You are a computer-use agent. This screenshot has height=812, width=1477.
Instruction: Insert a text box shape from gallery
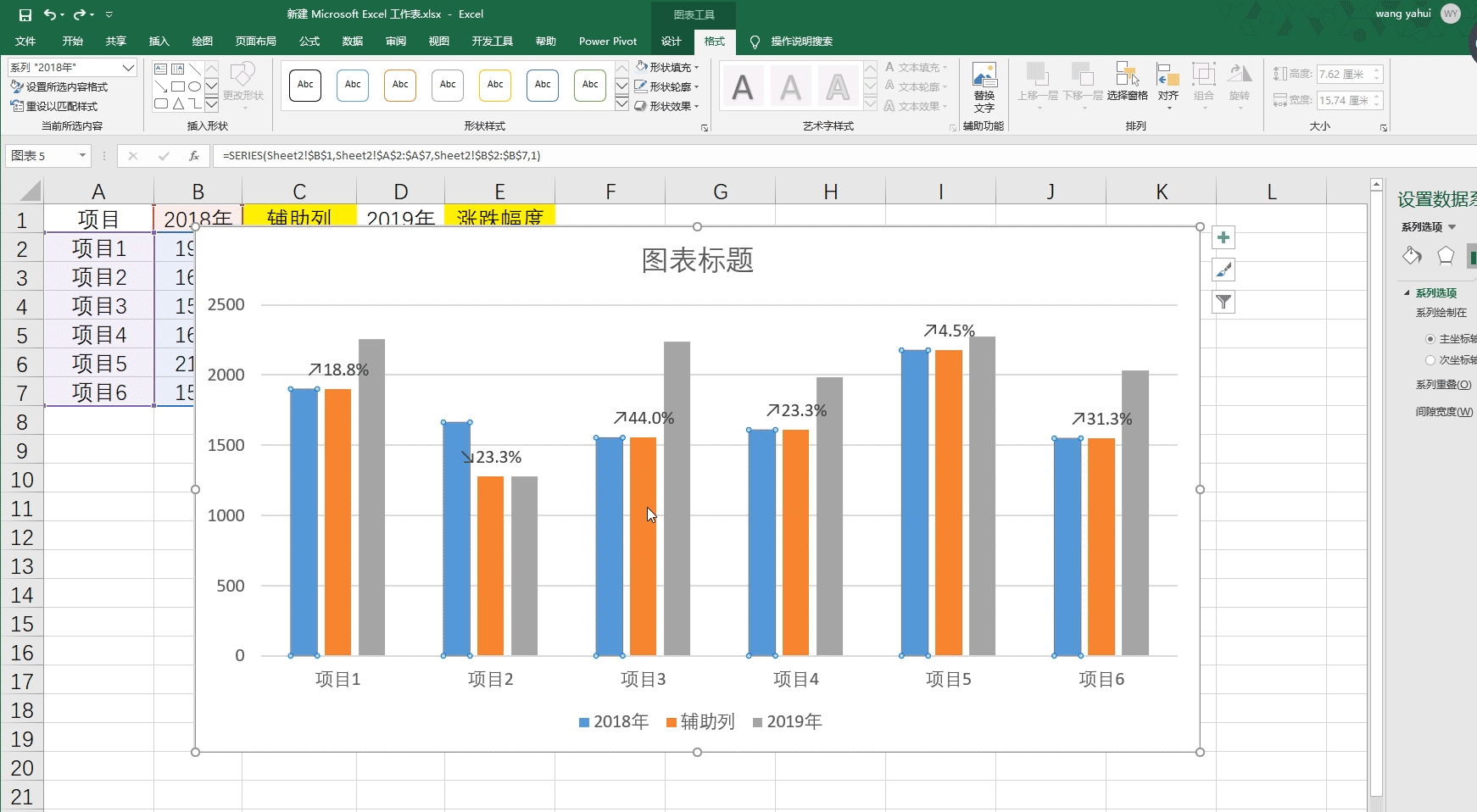[x=160, y=69]
